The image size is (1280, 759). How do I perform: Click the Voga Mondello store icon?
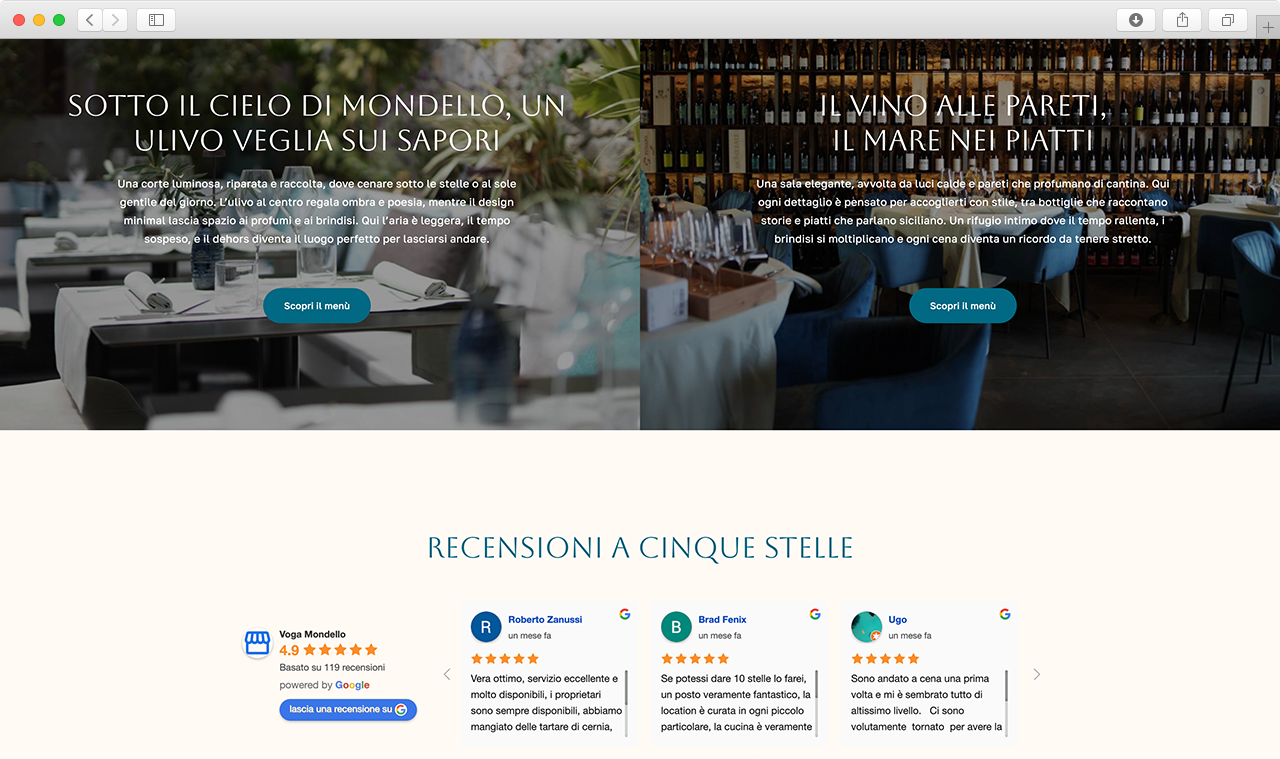click(x=258, y=643)
